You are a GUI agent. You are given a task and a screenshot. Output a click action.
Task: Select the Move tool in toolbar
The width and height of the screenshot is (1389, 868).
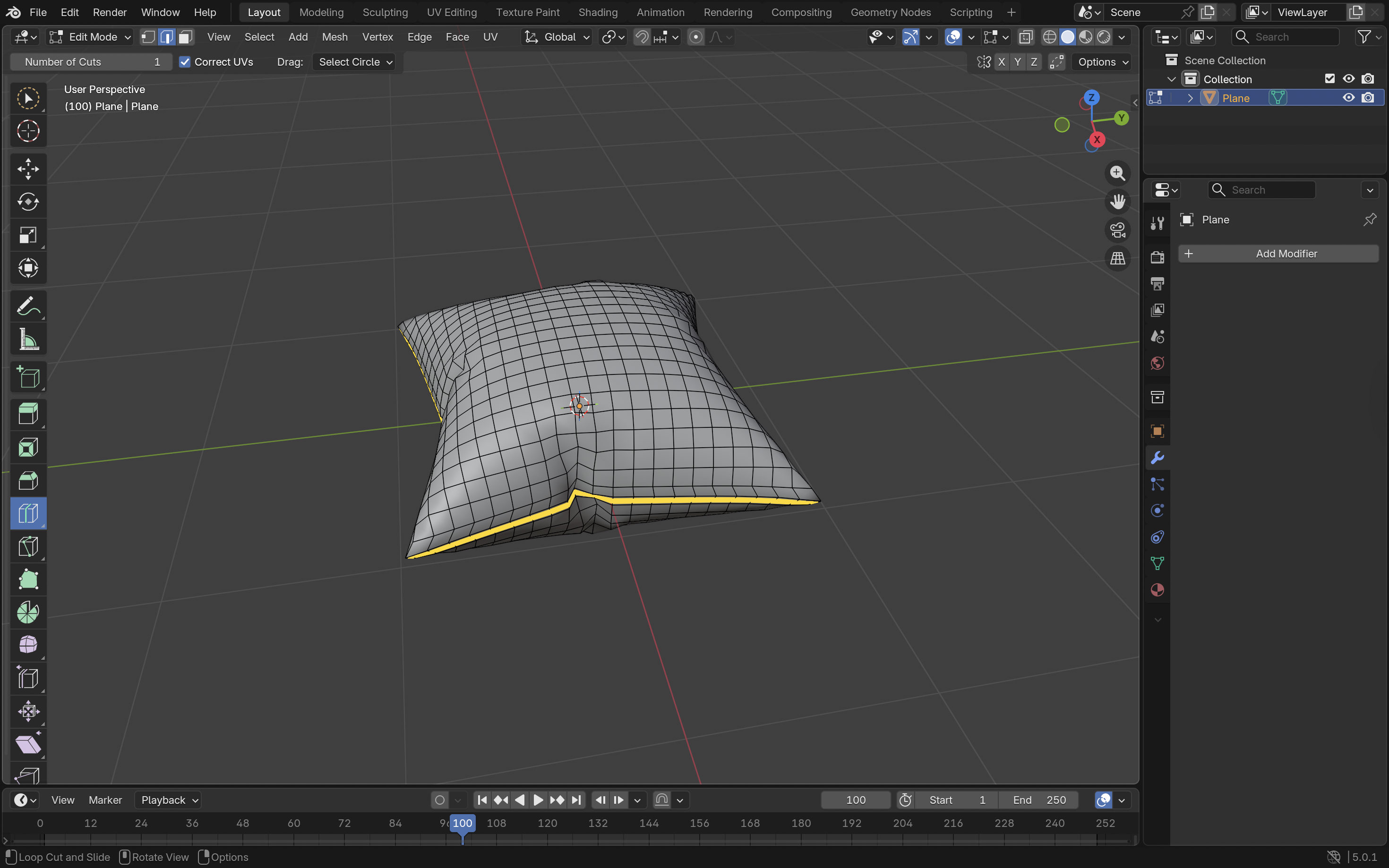pos(27,169)
